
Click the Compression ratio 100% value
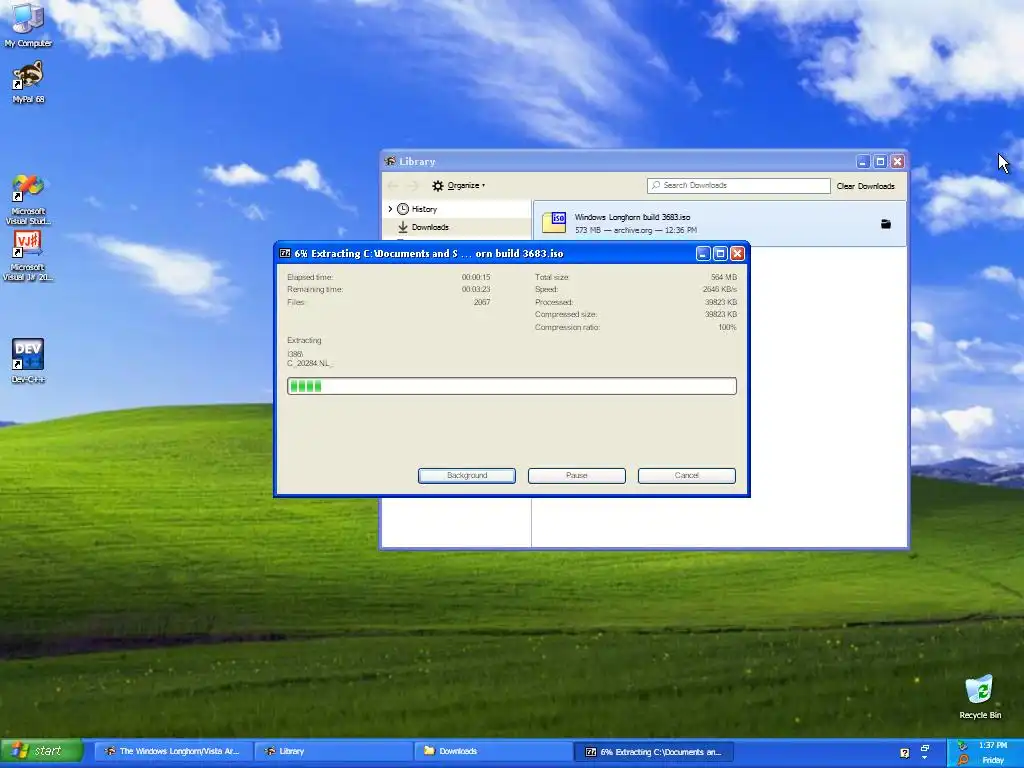point(728,327)
